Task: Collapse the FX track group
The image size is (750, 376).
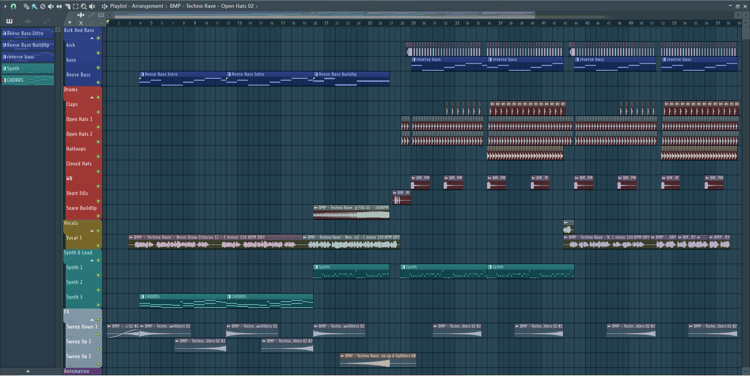Action: pos(92,320)
